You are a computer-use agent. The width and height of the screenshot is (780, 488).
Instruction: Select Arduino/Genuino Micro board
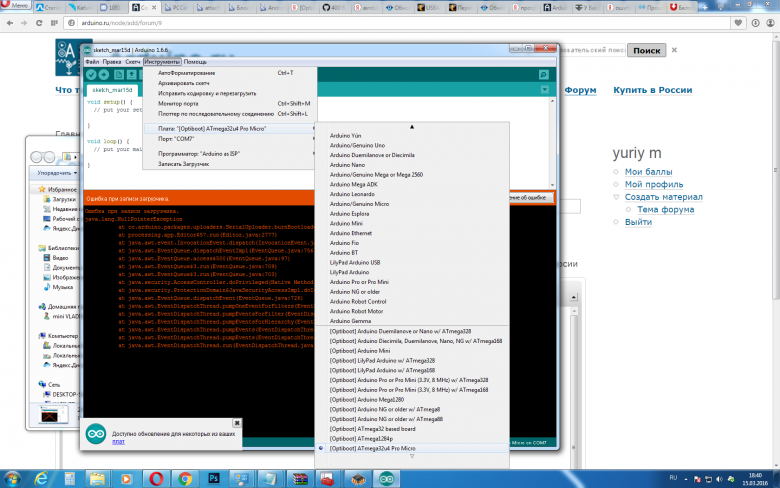412,204
